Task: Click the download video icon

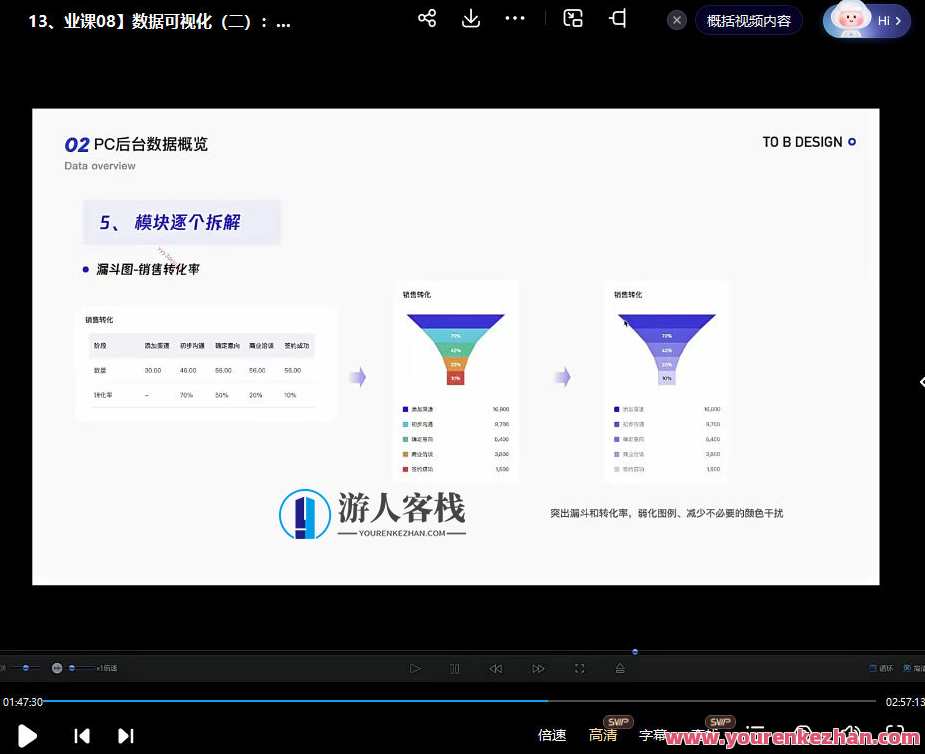Action: click(x=470, y=18)
